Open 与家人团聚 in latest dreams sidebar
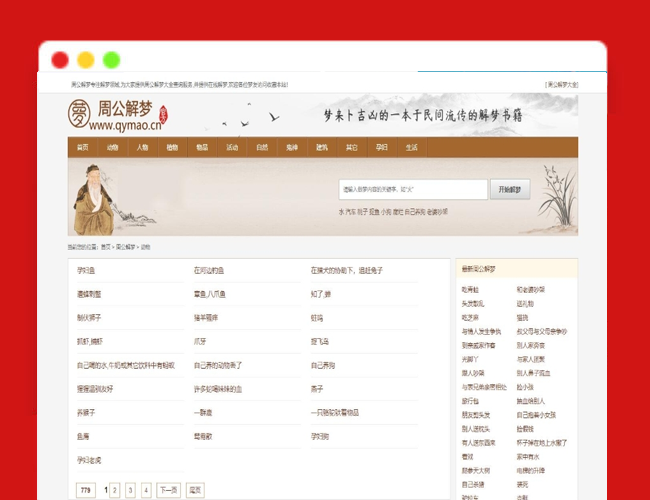Viewport: 650px width, 500px height. pyautogui.click(x=531, y=359)
